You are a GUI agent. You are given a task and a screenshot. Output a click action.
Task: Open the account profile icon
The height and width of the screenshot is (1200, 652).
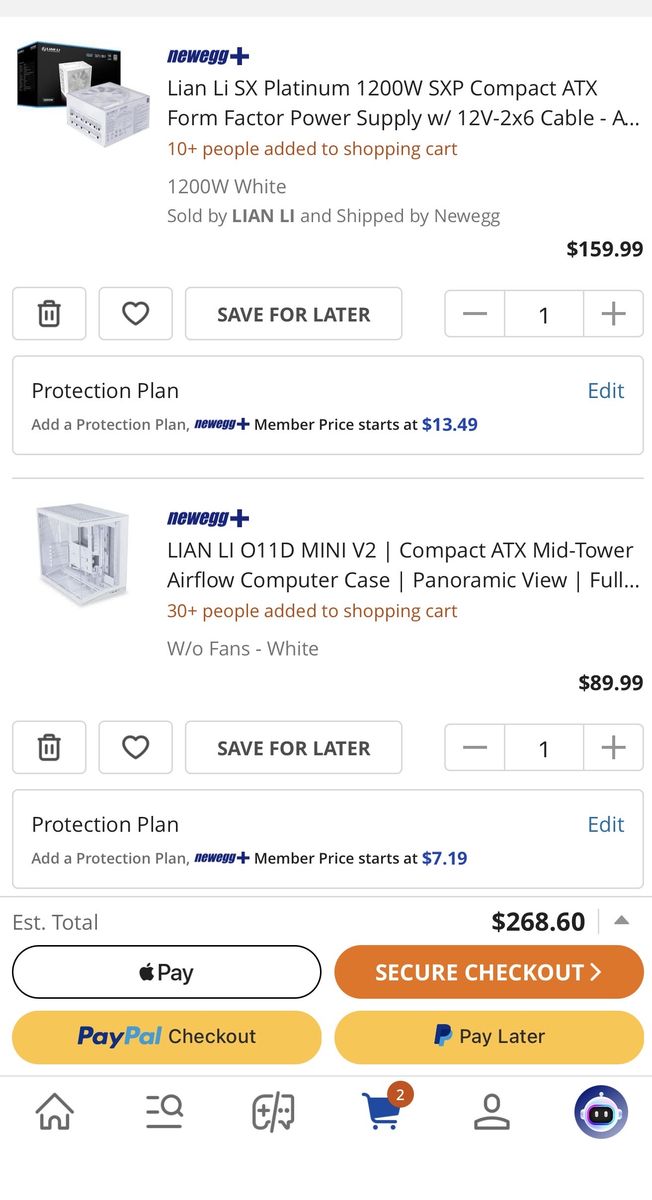coord(491,1111)
